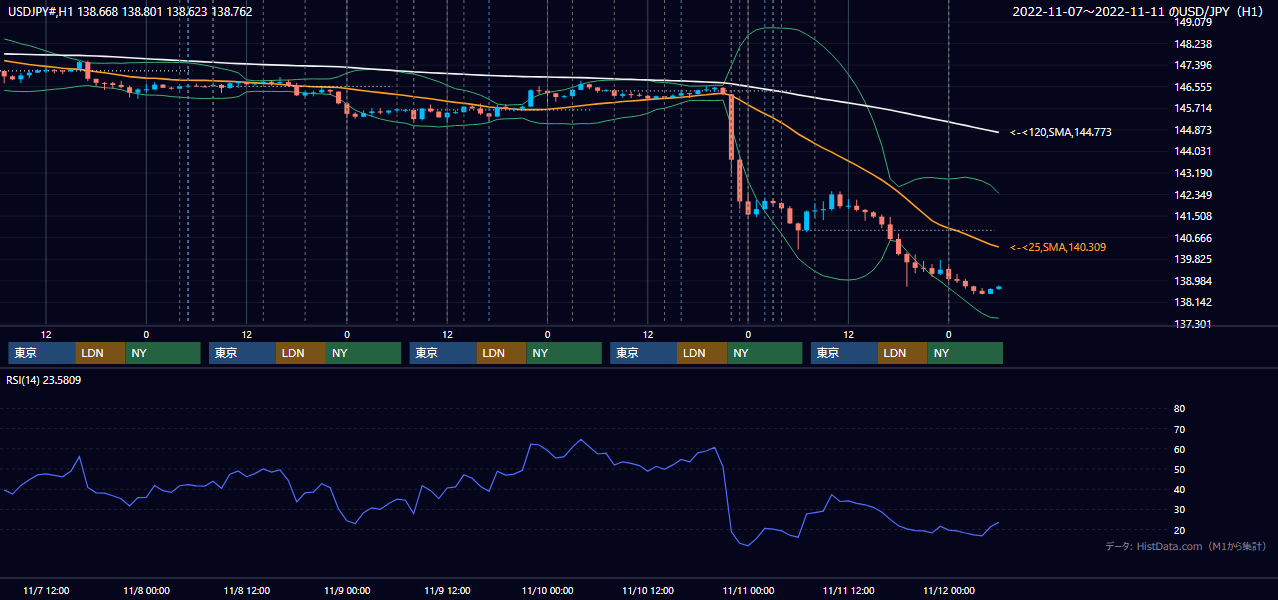Click the 137.301 price axis value
Image resolution: width=1278 pixels, height=600 pixels.
1193,324
